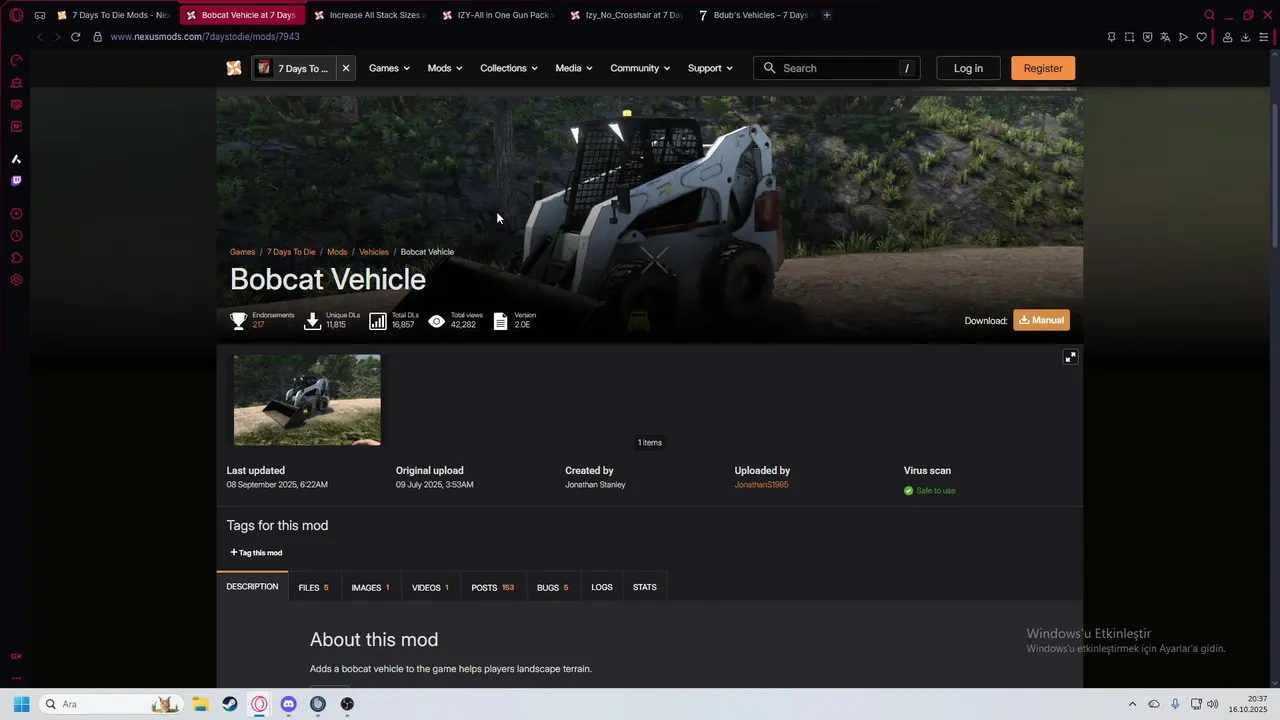Viewport: 1280px width, 720px height.
Task: Switch to the IZY-All in One Gun Pack tab
Action: [497, 15]
